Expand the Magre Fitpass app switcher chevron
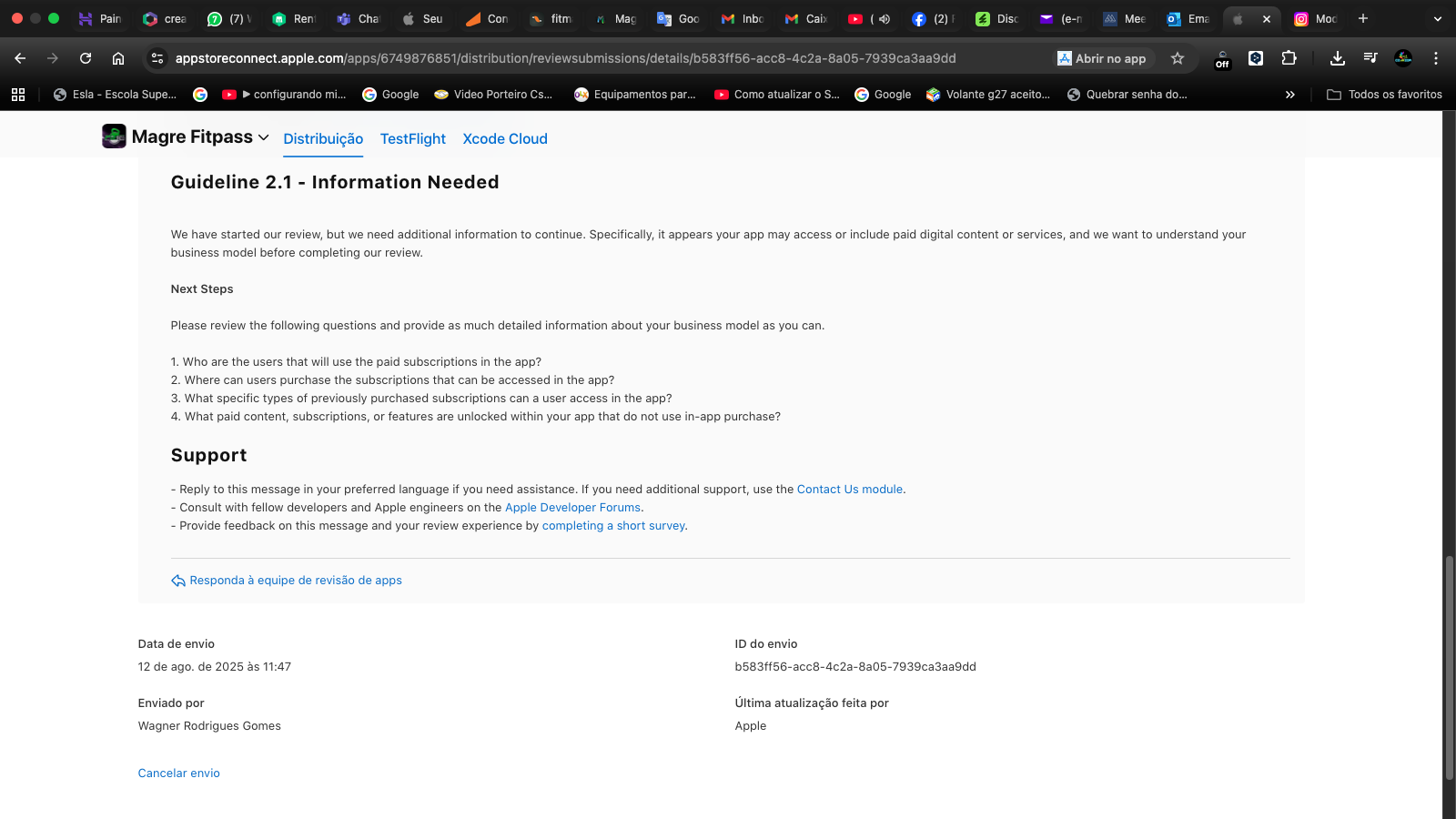 click(x=264, y=137)
